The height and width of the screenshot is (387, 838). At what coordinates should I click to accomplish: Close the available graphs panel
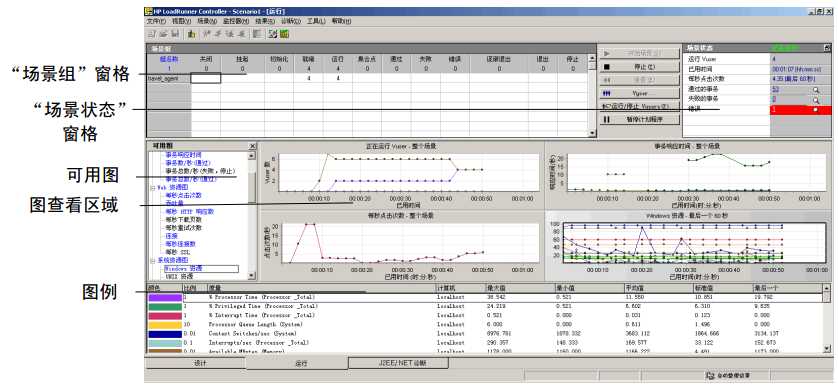(252, 145)
